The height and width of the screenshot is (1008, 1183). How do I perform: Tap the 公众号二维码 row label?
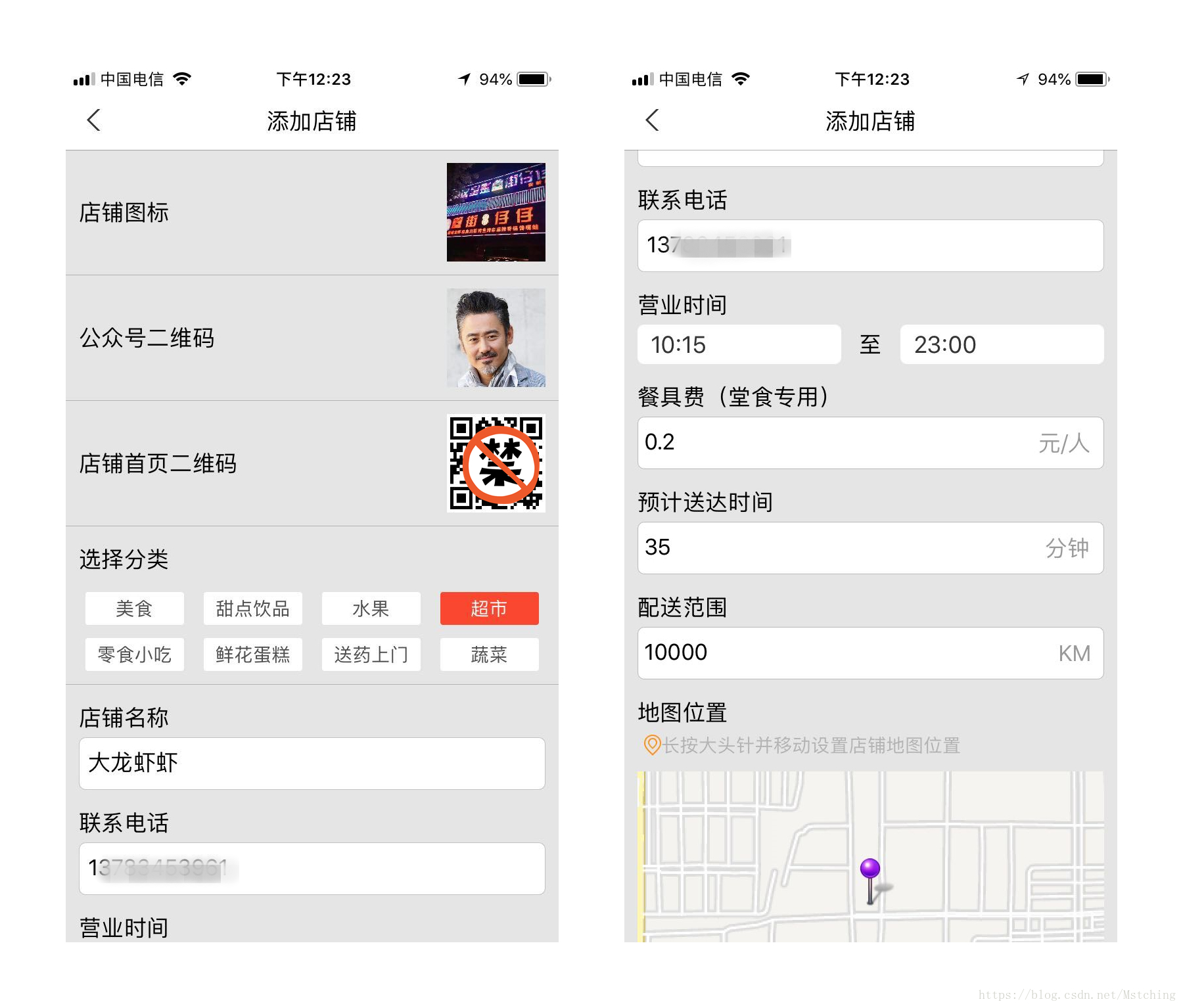click(x=147, y=338)
